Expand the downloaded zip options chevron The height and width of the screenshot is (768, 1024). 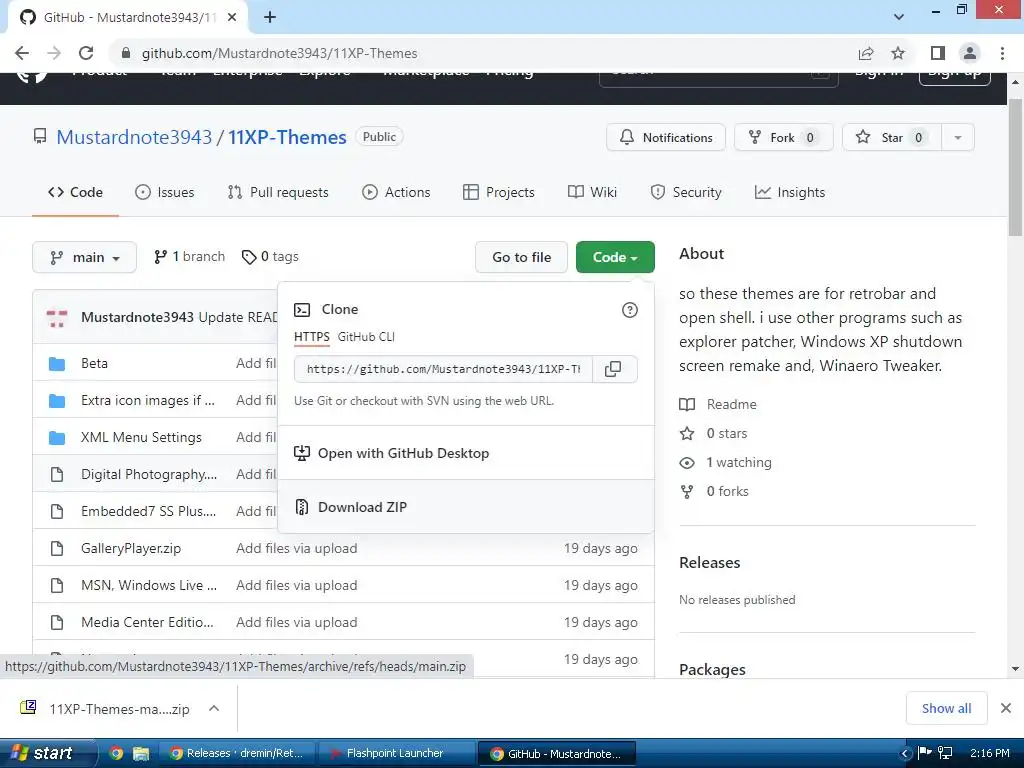[x=214, y=709]
